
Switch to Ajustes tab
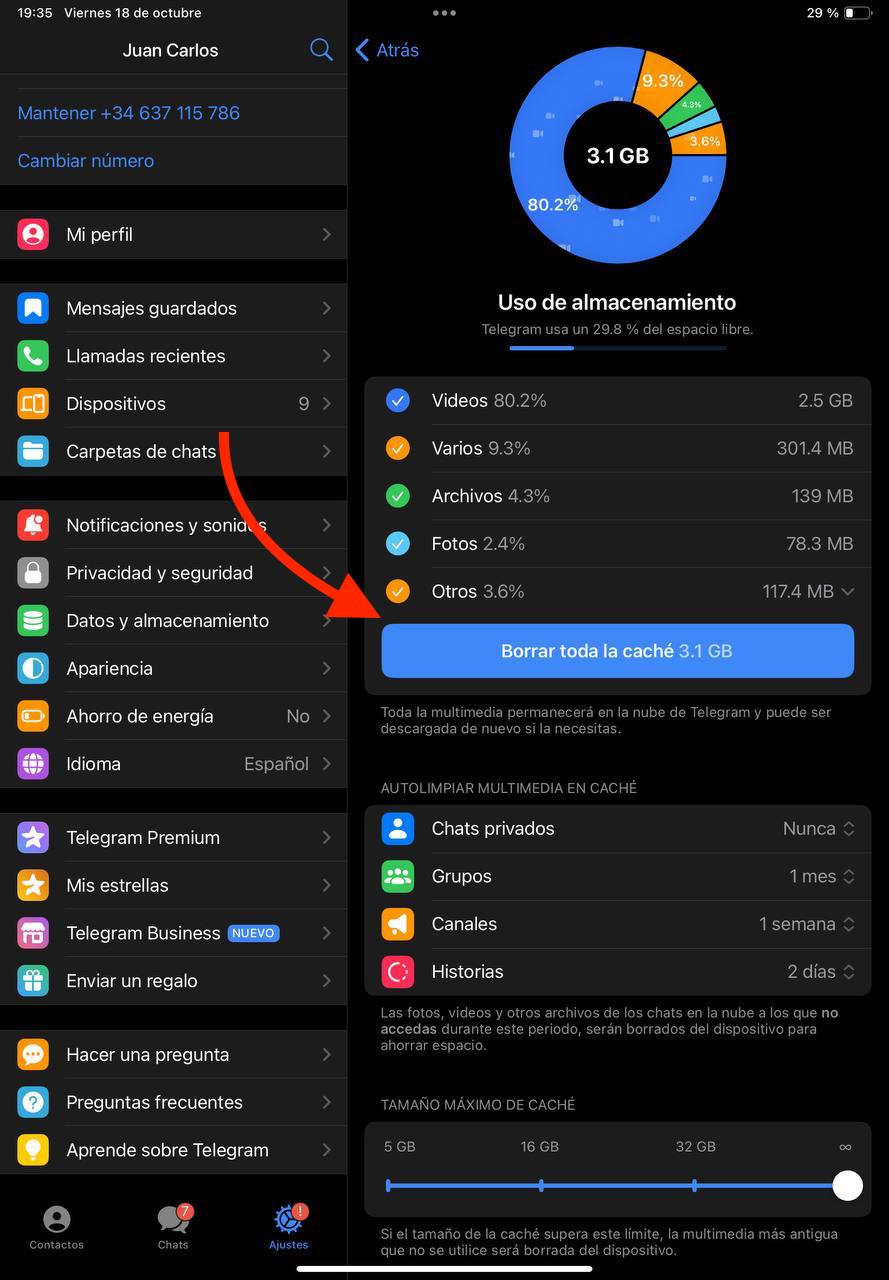[289, 1228]
